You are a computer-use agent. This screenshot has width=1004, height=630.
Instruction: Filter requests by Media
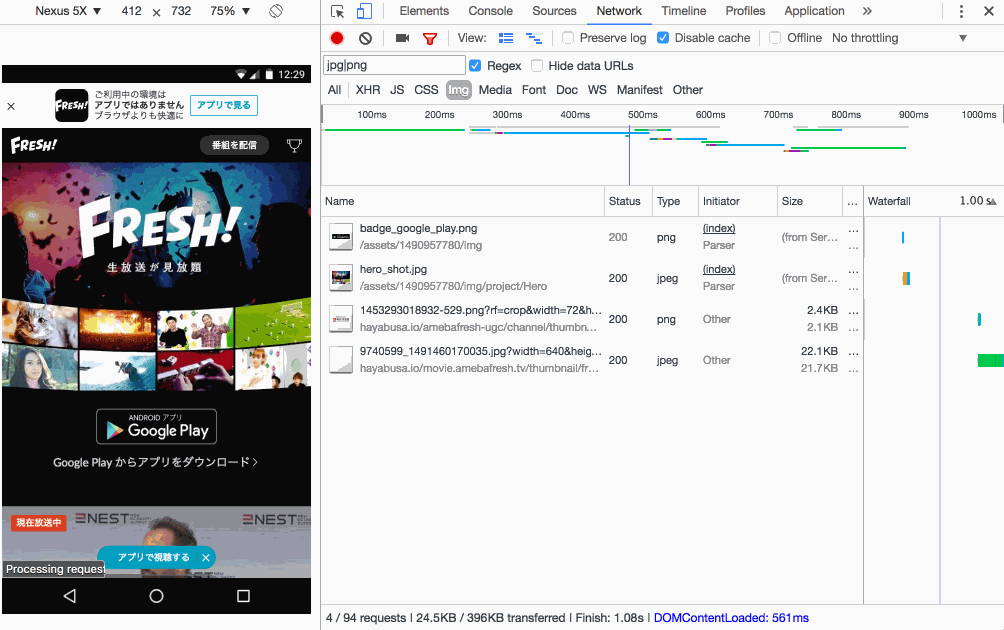tap(495, 90)
